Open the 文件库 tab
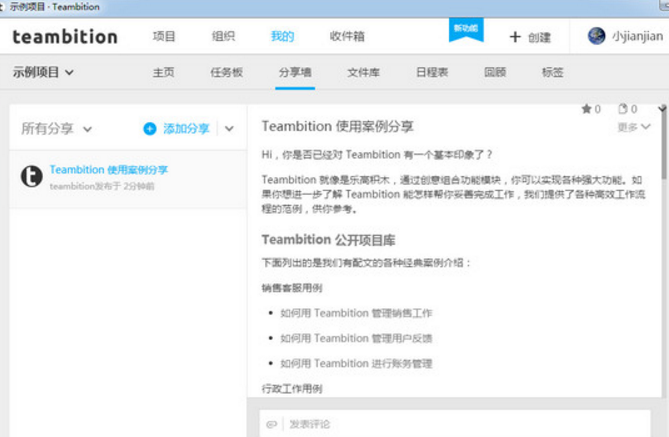The image size is (669, 437). tap(363, 72)
